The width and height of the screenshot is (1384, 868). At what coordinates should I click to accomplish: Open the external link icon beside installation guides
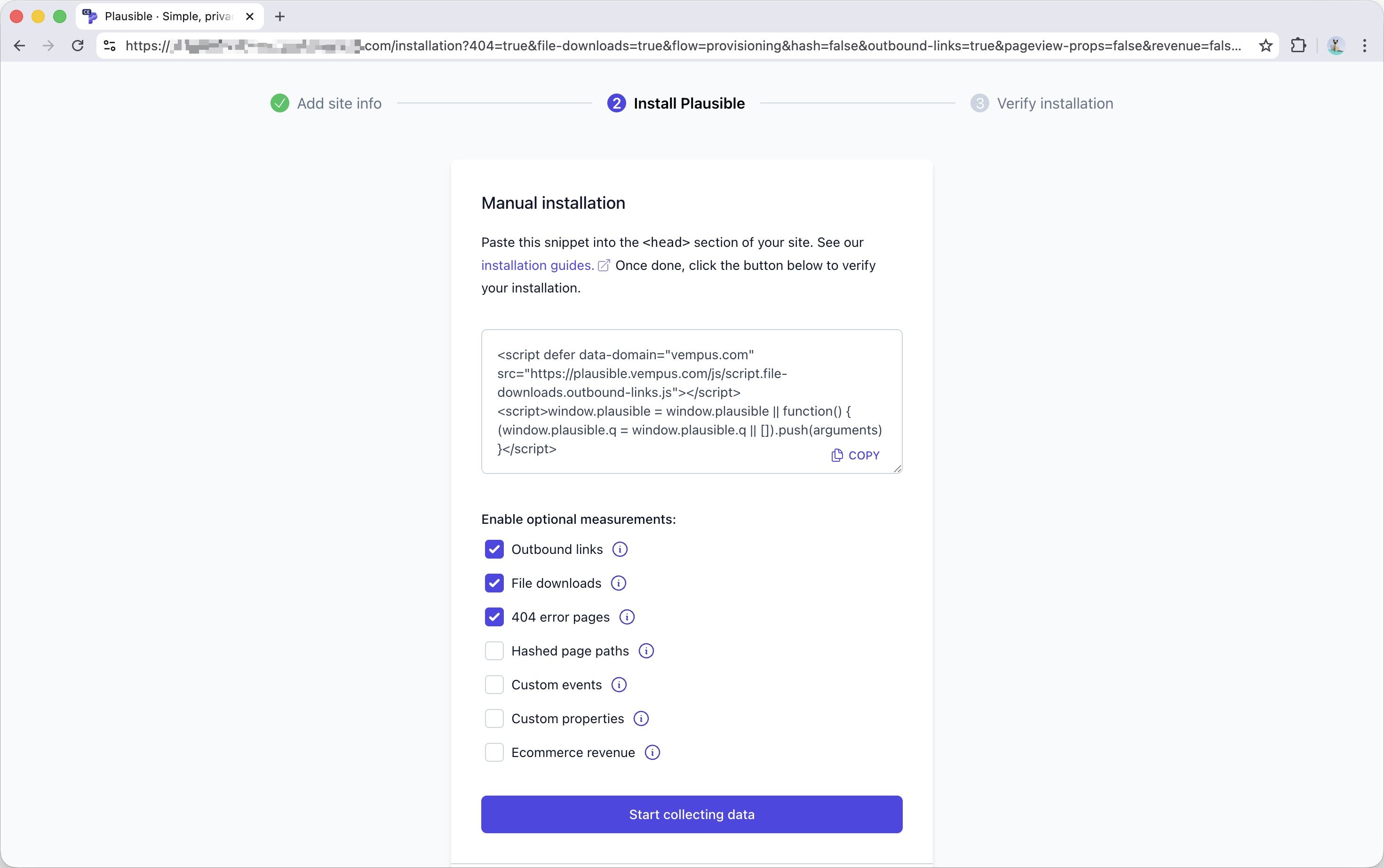[x=603, y=265]
